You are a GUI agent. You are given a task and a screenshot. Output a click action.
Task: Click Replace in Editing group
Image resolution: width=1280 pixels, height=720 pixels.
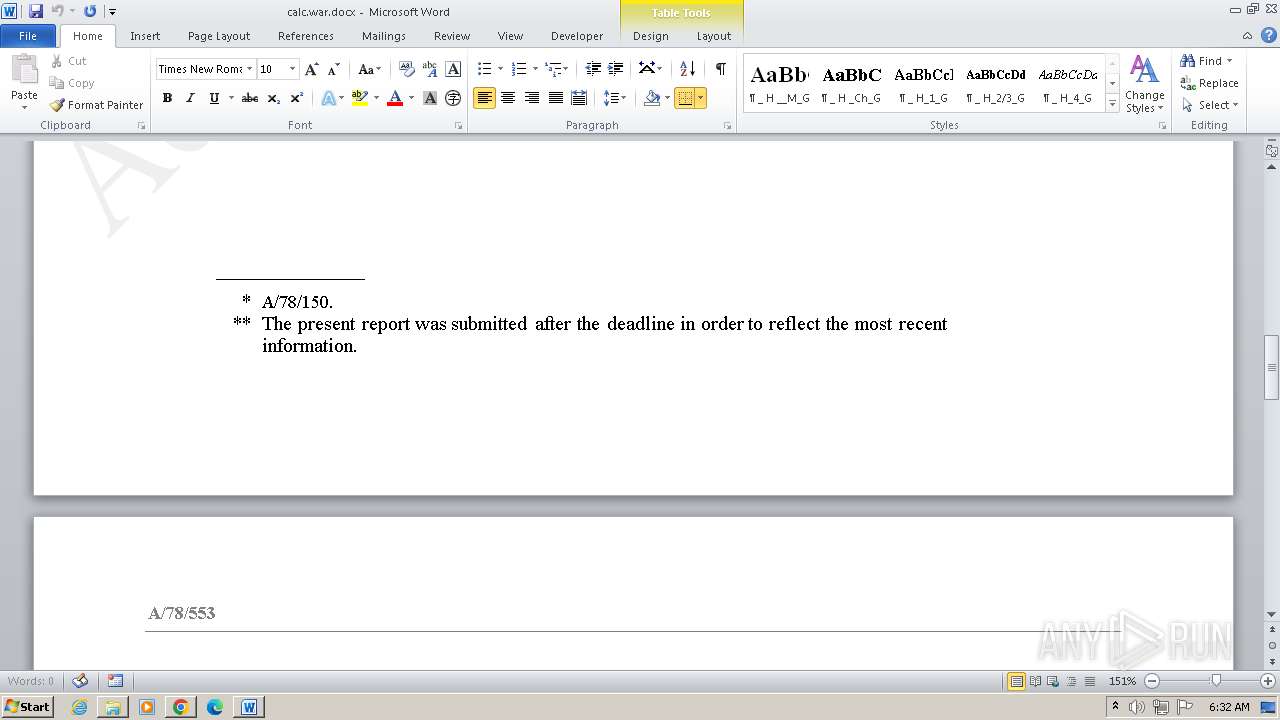pos(1209,83)
